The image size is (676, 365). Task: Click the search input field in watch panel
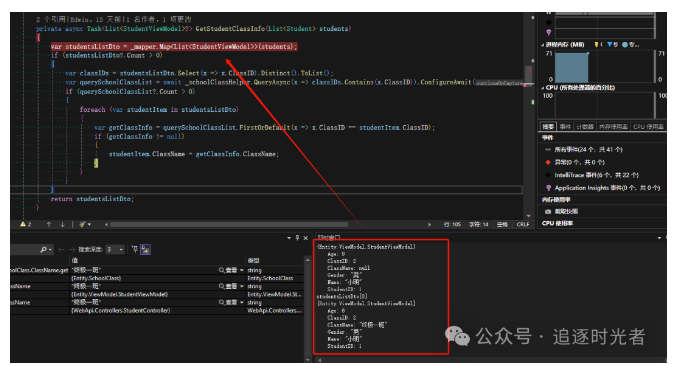coord(25,250)
